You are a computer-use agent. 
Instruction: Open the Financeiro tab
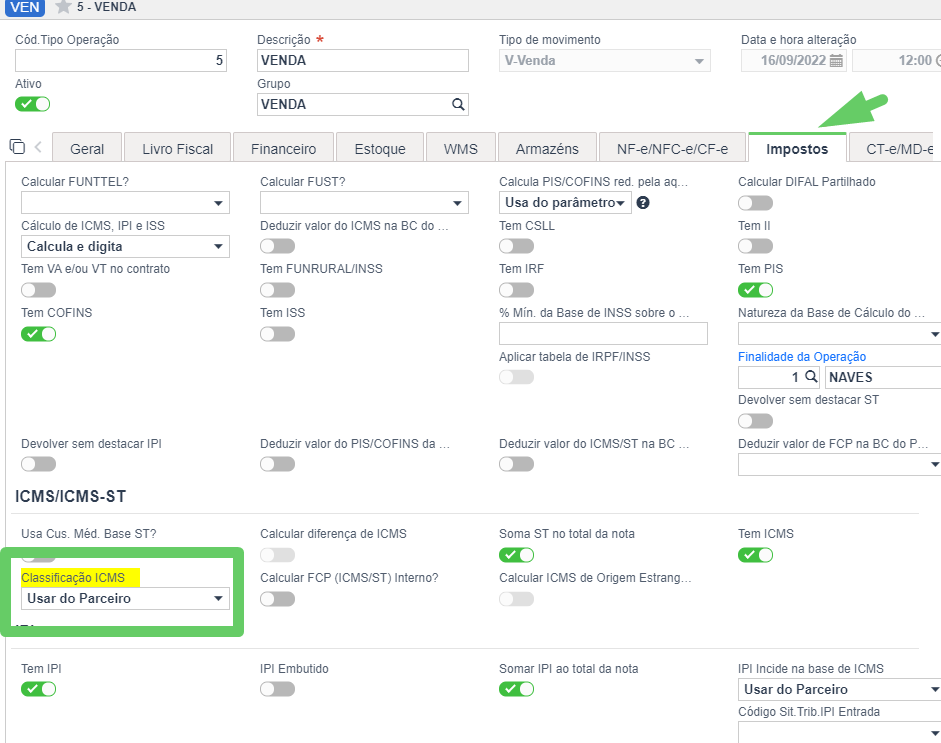pos(283,148)
